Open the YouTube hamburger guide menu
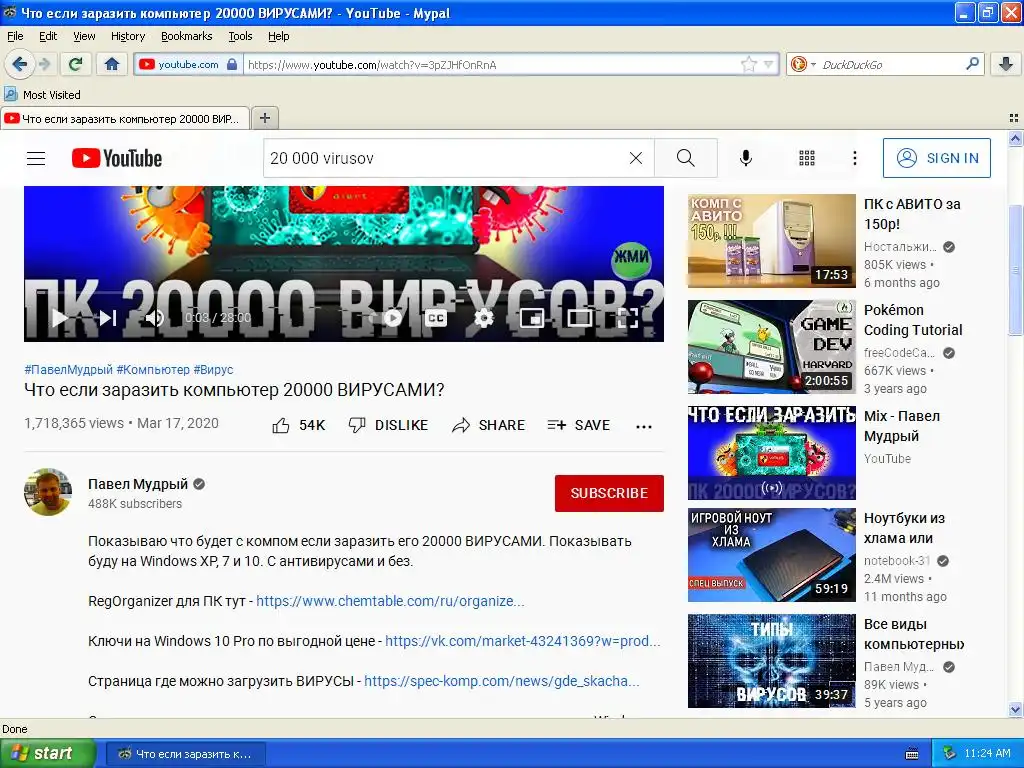This screenshot has width=1024, height=768. coord(36,158)
